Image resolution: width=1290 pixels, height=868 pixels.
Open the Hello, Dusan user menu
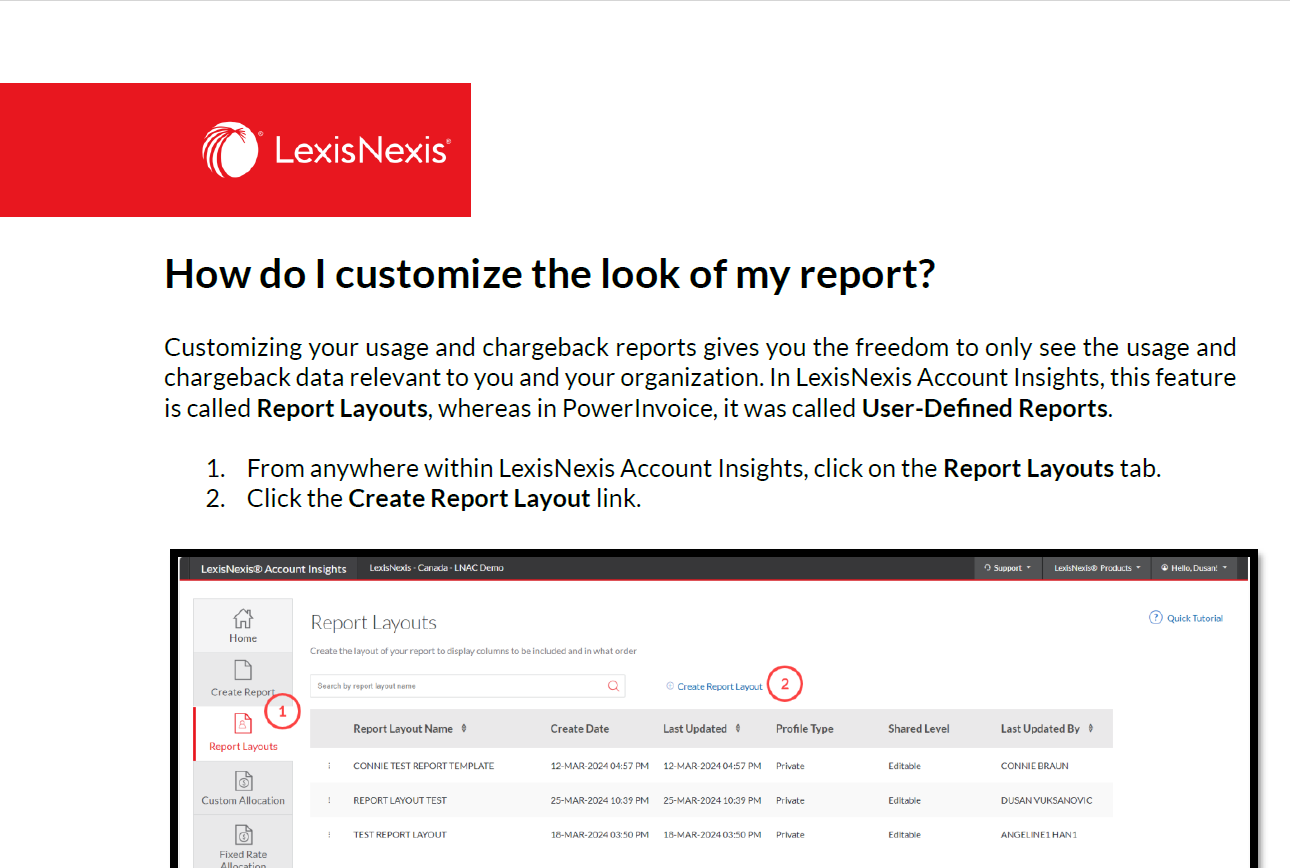[x=1193, y=568]
